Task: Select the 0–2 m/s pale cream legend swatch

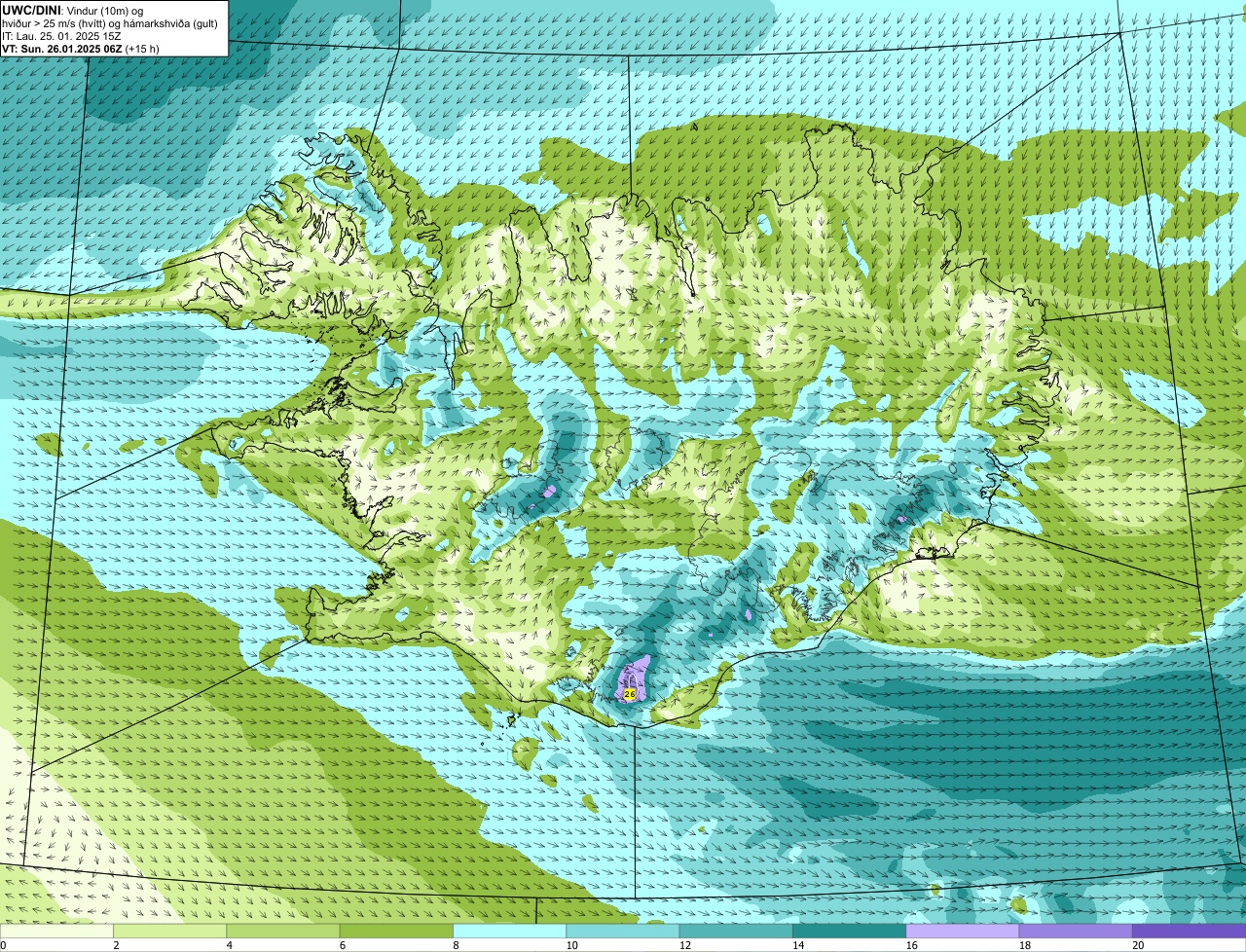Action: pyautogui.click(x=56, y=931)
